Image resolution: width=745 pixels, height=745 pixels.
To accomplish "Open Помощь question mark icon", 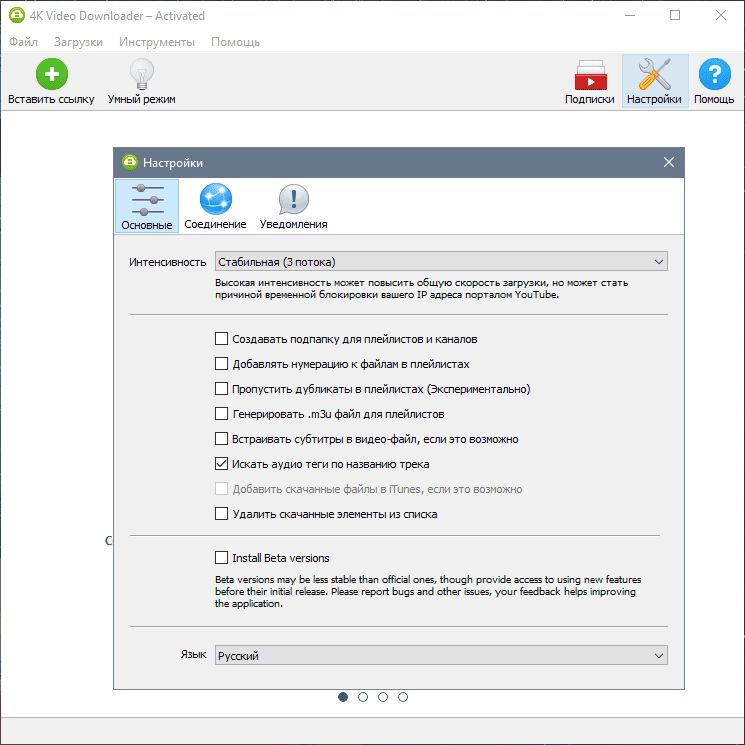I will pos(714,74).
